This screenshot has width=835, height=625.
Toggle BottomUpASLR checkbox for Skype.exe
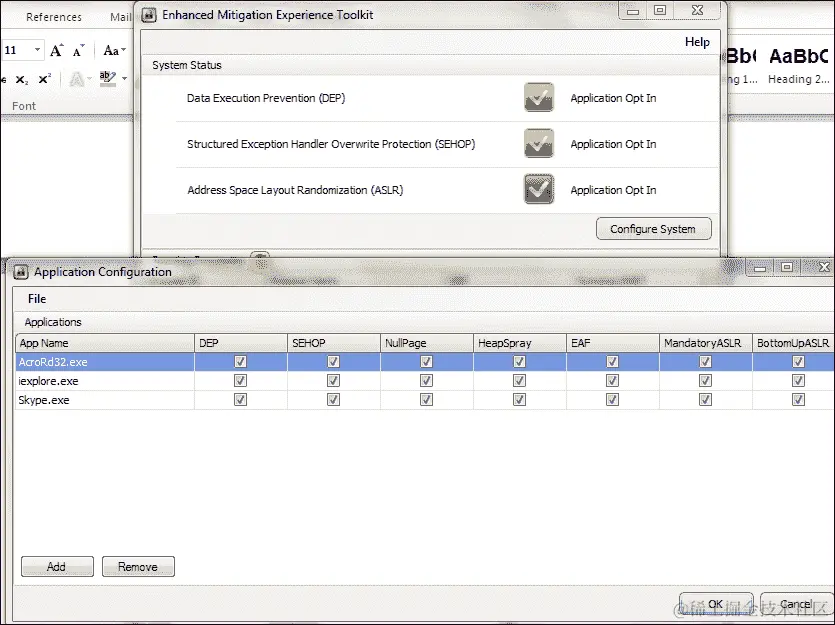(798, 400)
